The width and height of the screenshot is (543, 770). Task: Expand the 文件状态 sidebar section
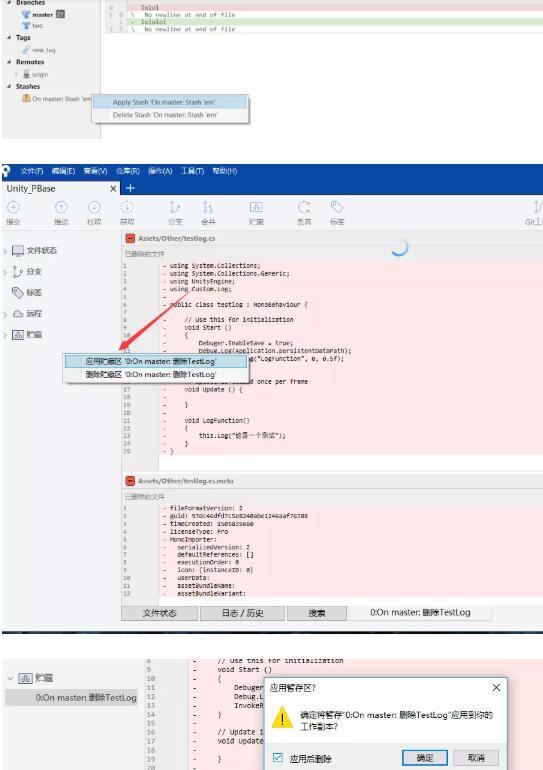(x=5, y=251)
